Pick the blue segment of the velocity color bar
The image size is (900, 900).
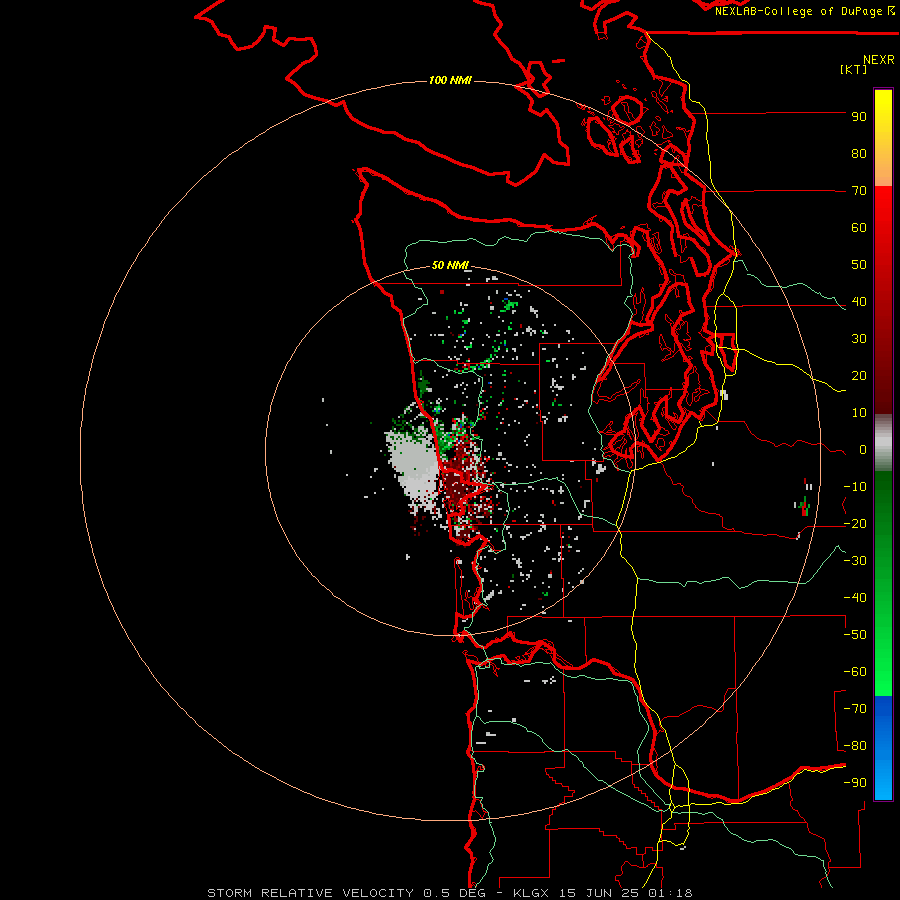click(x=883, y=748)
